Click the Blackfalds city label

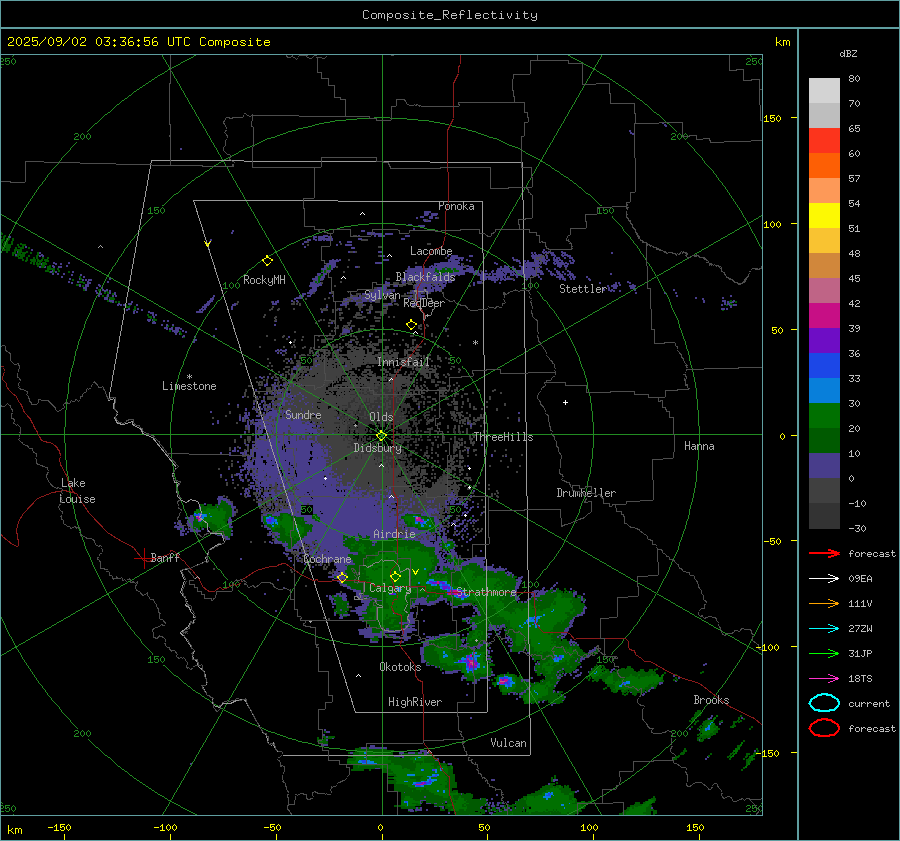point(425,277)
